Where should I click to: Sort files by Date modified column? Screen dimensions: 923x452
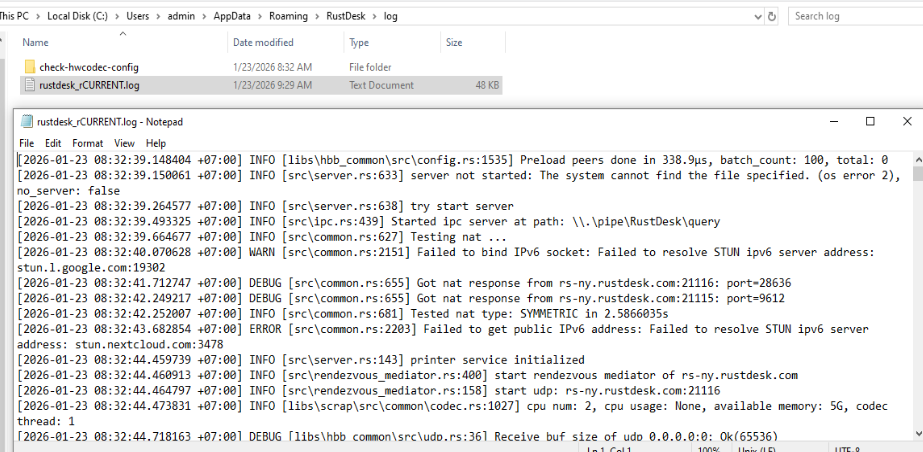(263, 42)
